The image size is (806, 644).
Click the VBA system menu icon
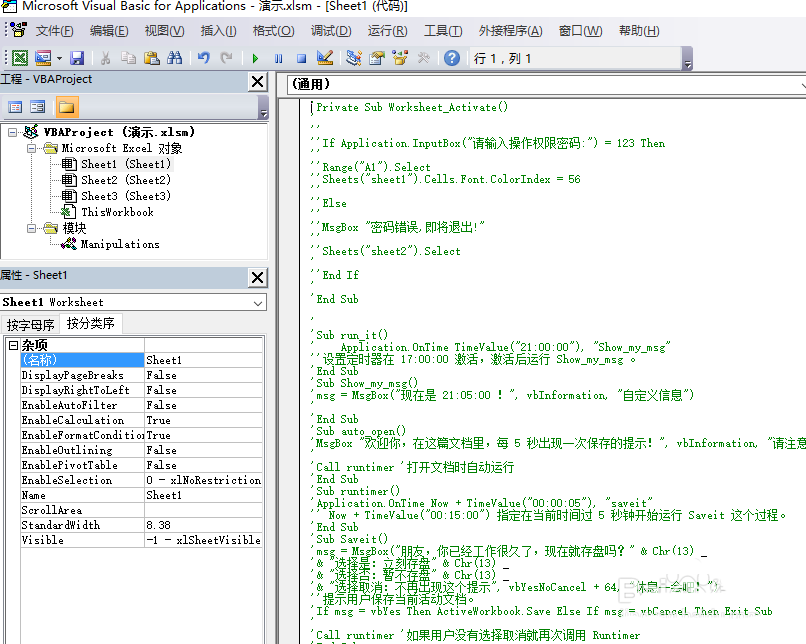(x=17, y=30)
